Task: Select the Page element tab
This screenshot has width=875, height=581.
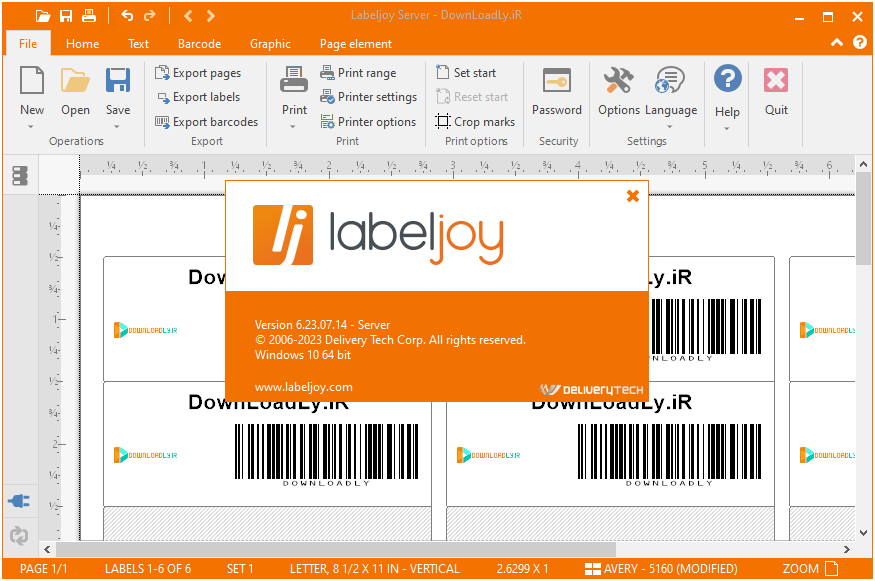Action: click(x=355, y=44)
